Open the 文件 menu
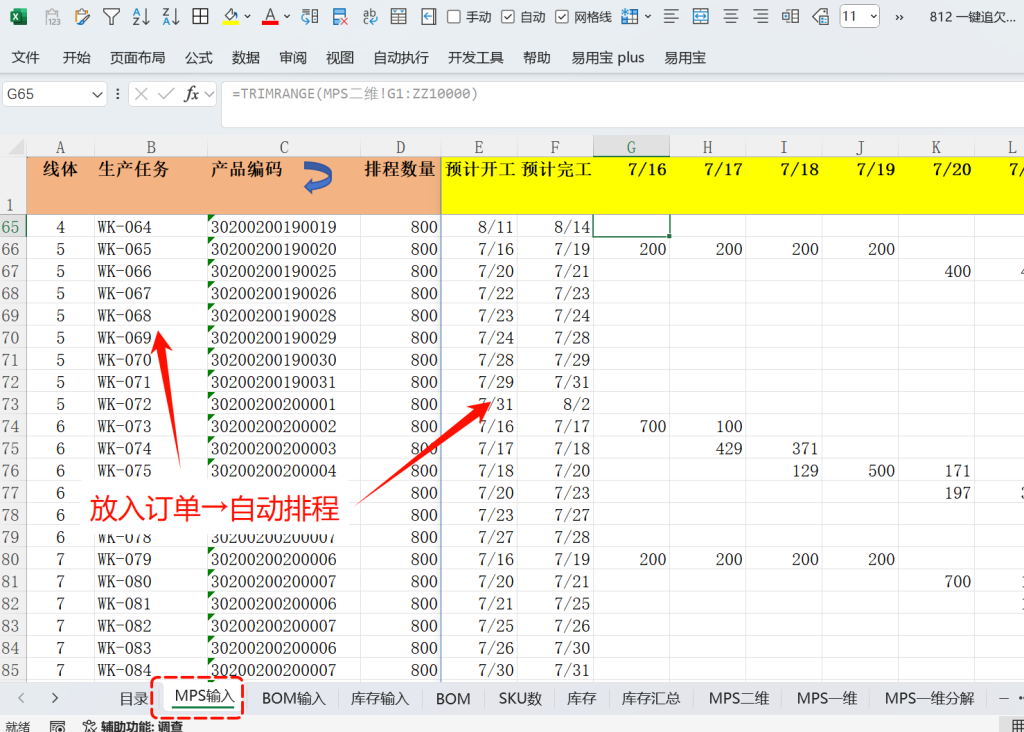 pos(25,57)
